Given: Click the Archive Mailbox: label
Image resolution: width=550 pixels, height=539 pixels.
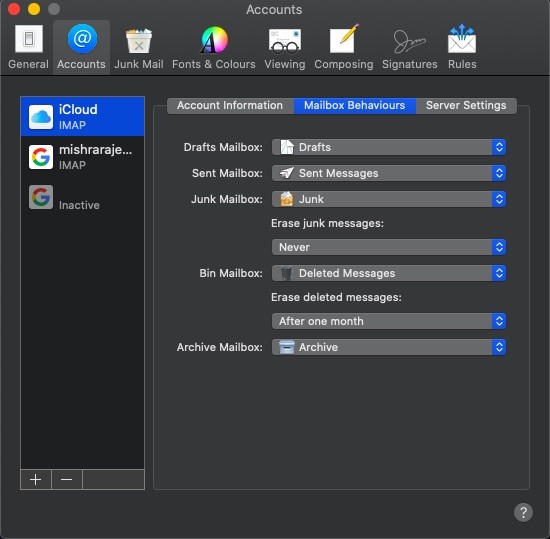Looking at the screenshot, I should coord(220,347).
